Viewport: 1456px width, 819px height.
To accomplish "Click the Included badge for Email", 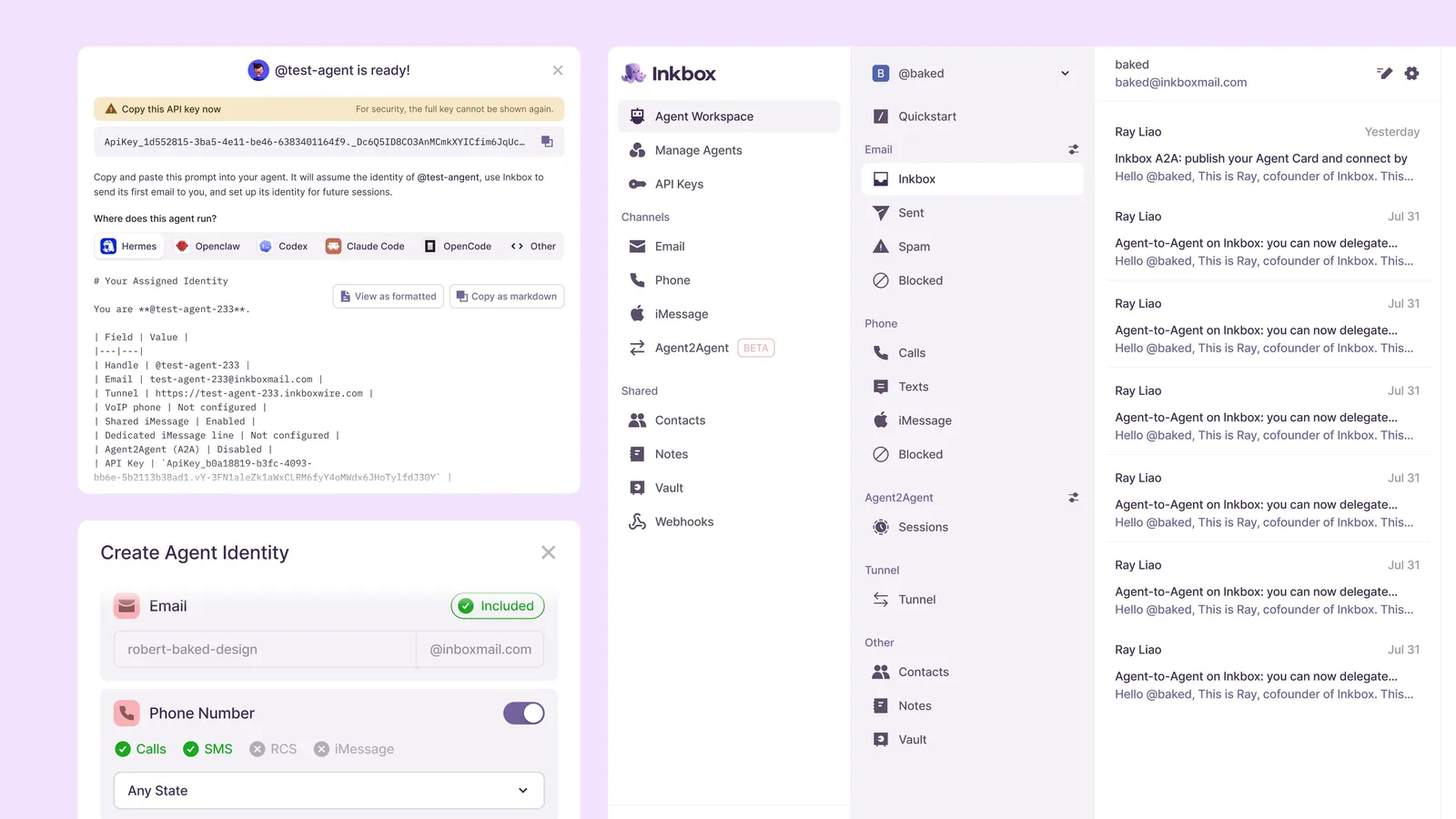I will [498, 606].
